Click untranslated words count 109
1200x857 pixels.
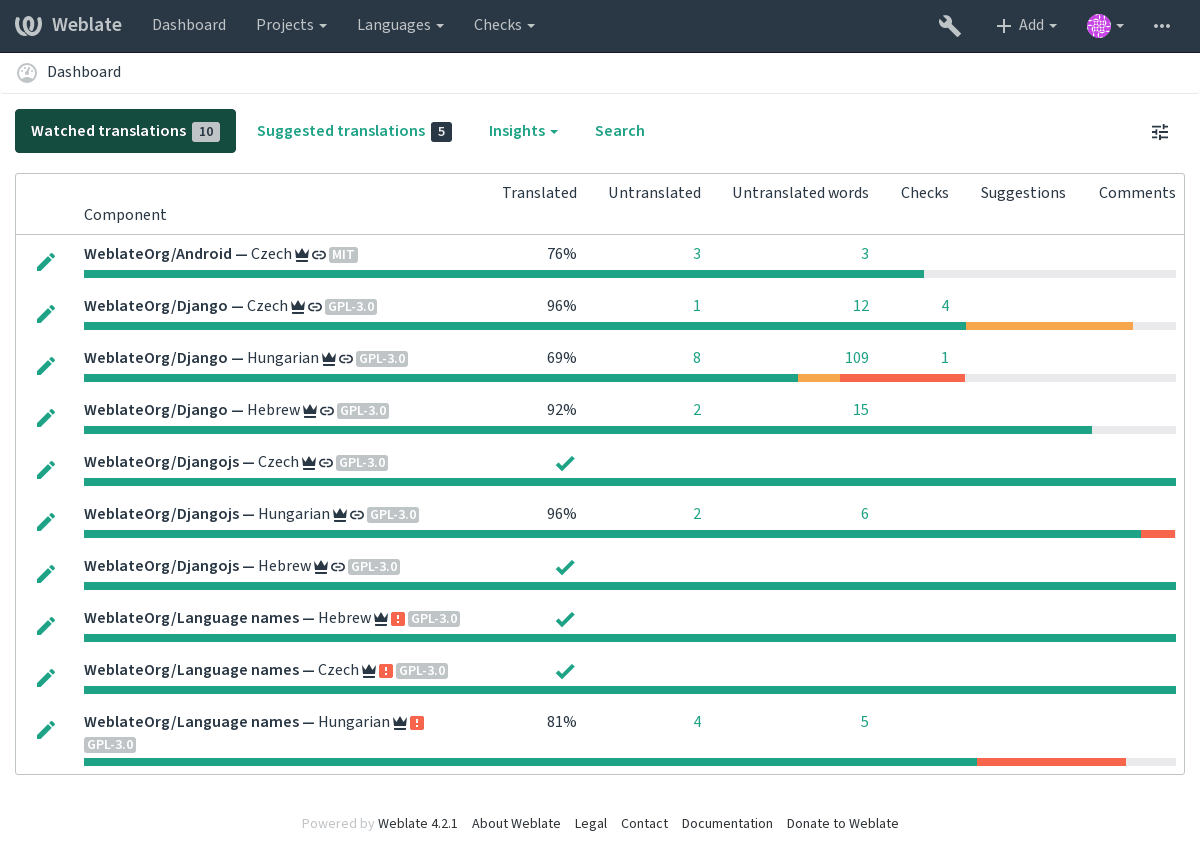coord(857,358)
